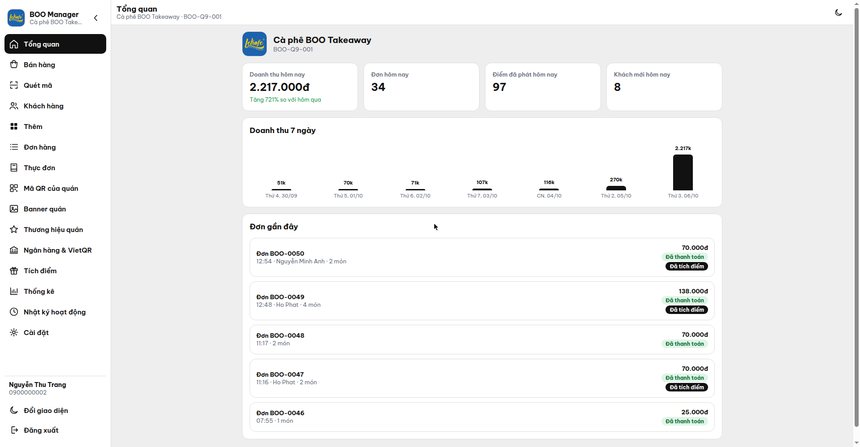Click the 270k revenue bar

(x=616, y=188)
